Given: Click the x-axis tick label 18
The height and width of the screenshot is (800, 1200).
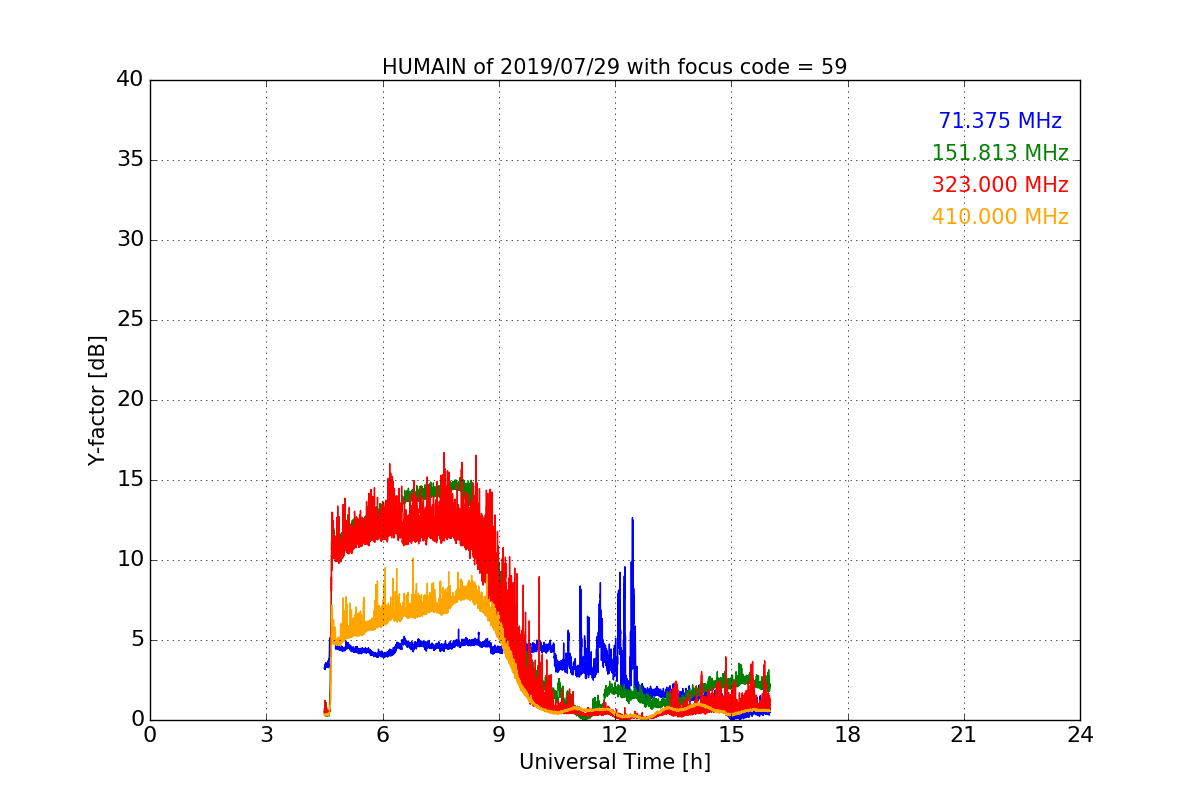Looking at the screenshot, I should [x=848, y=735].
